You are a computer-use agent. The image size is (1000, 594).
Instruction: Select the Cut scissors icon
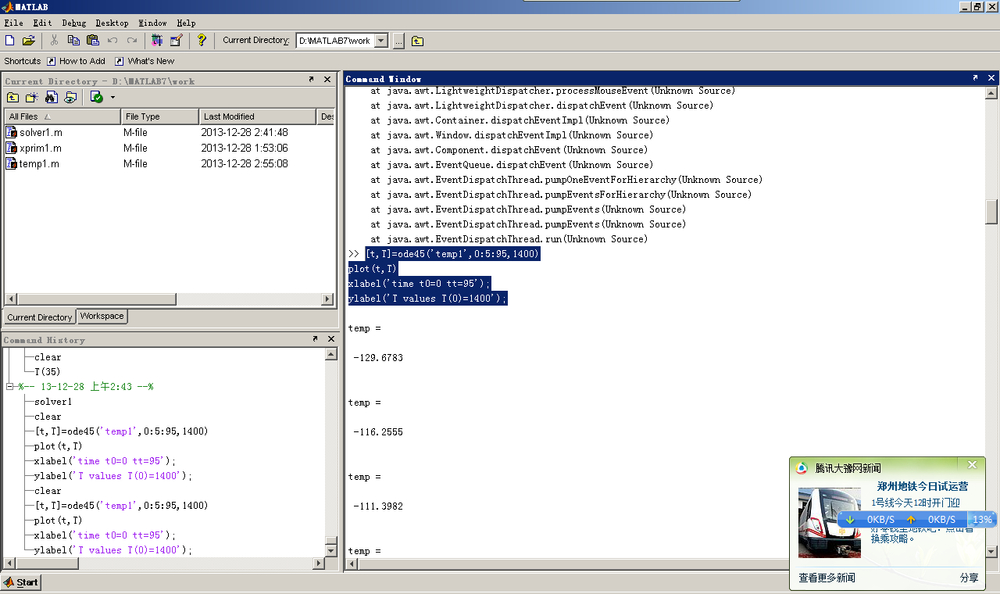(54, 41)
